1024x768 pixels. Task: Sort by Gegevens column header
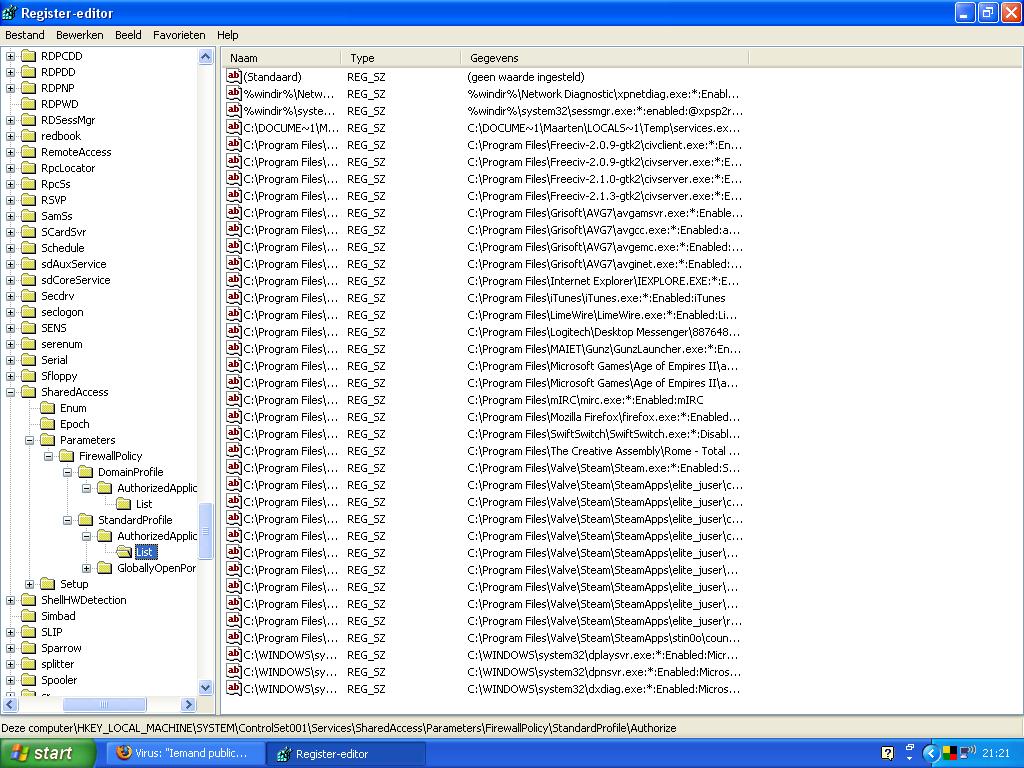(605, 58)
